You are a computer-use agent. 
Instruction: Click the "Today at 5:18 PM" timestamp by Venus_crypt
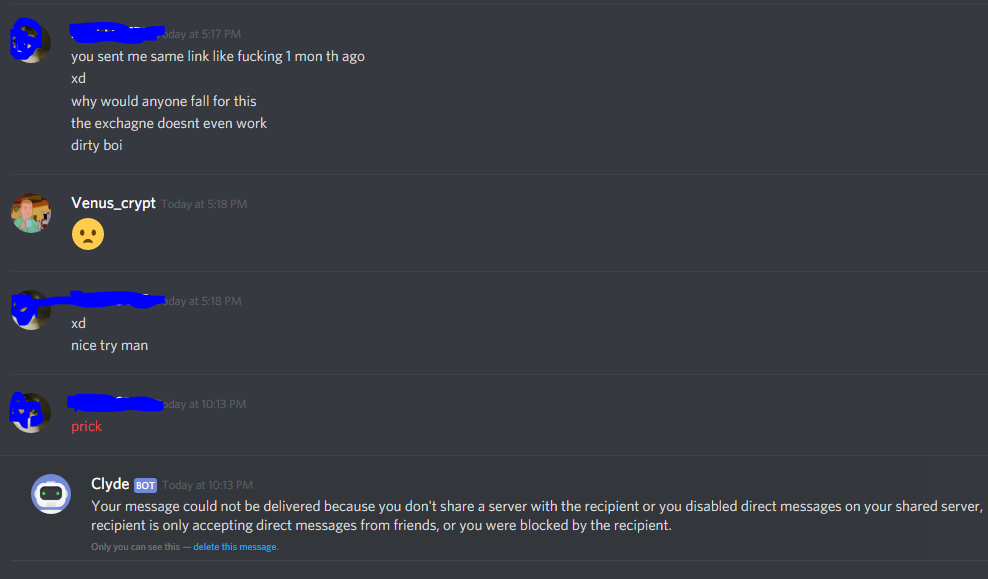[204, 204]
